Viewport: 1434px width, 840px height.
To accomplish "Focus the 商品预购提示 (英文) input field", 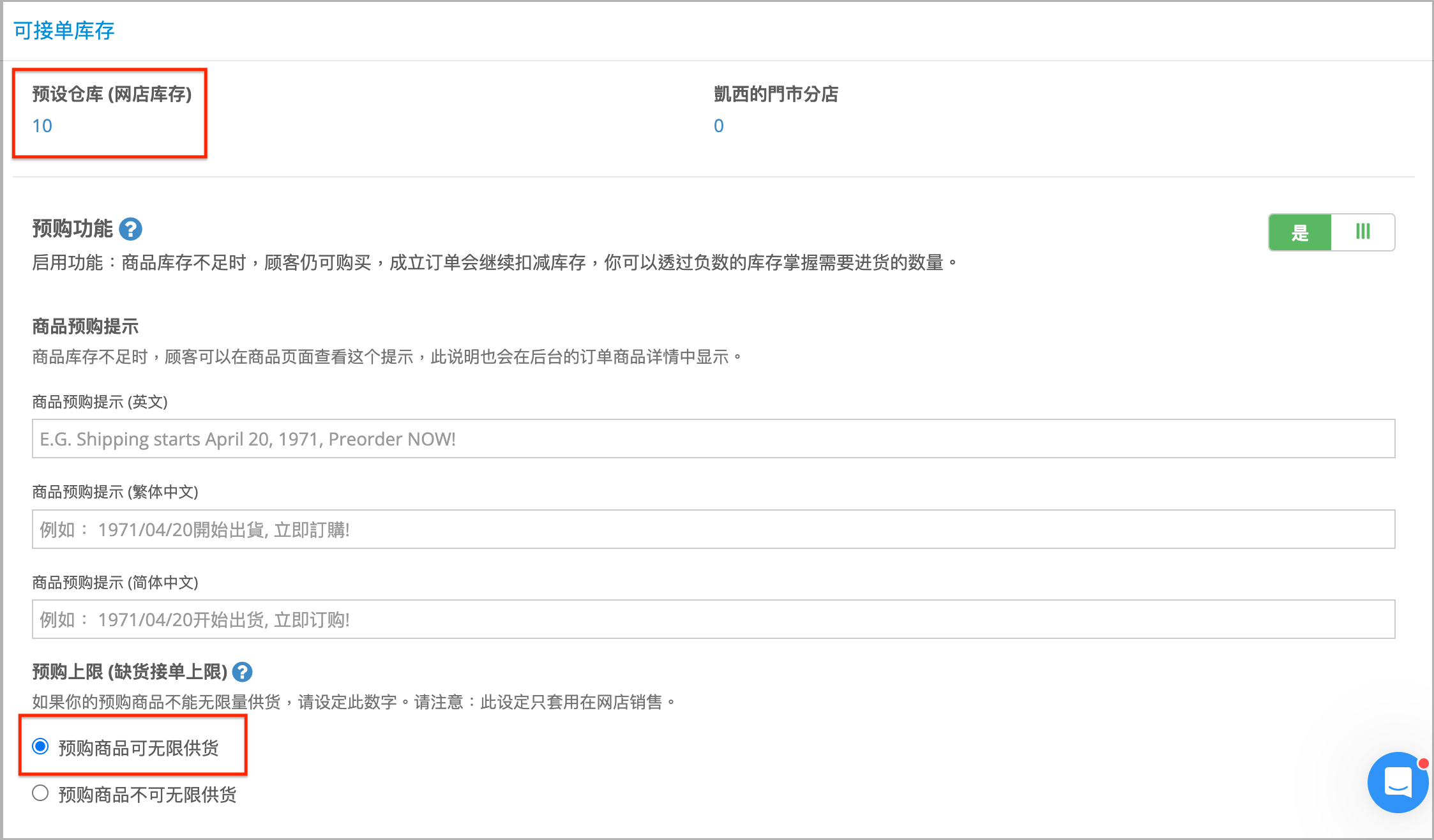I will (713, 439).
